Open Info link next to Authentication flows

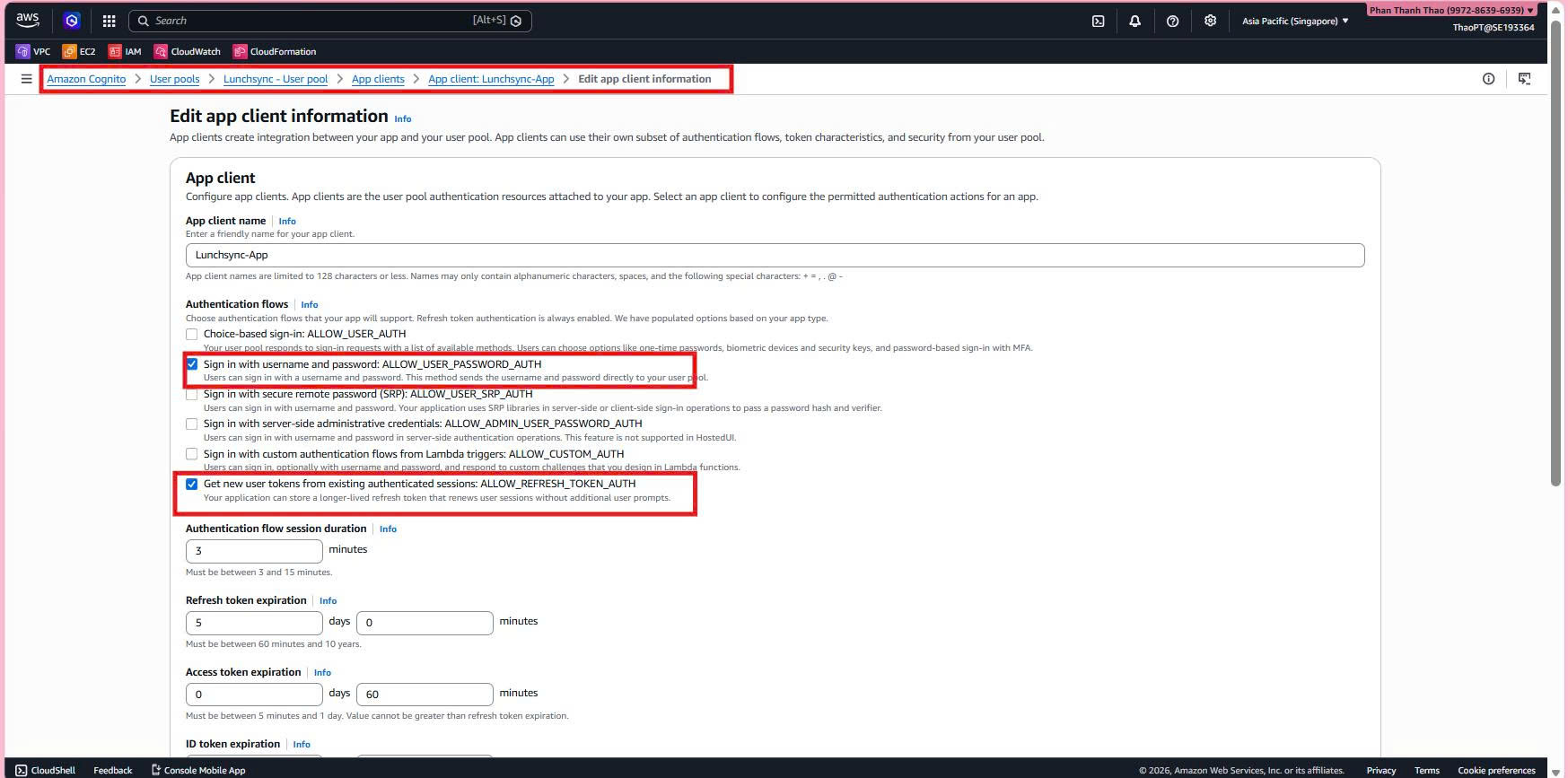pos(309,305)
